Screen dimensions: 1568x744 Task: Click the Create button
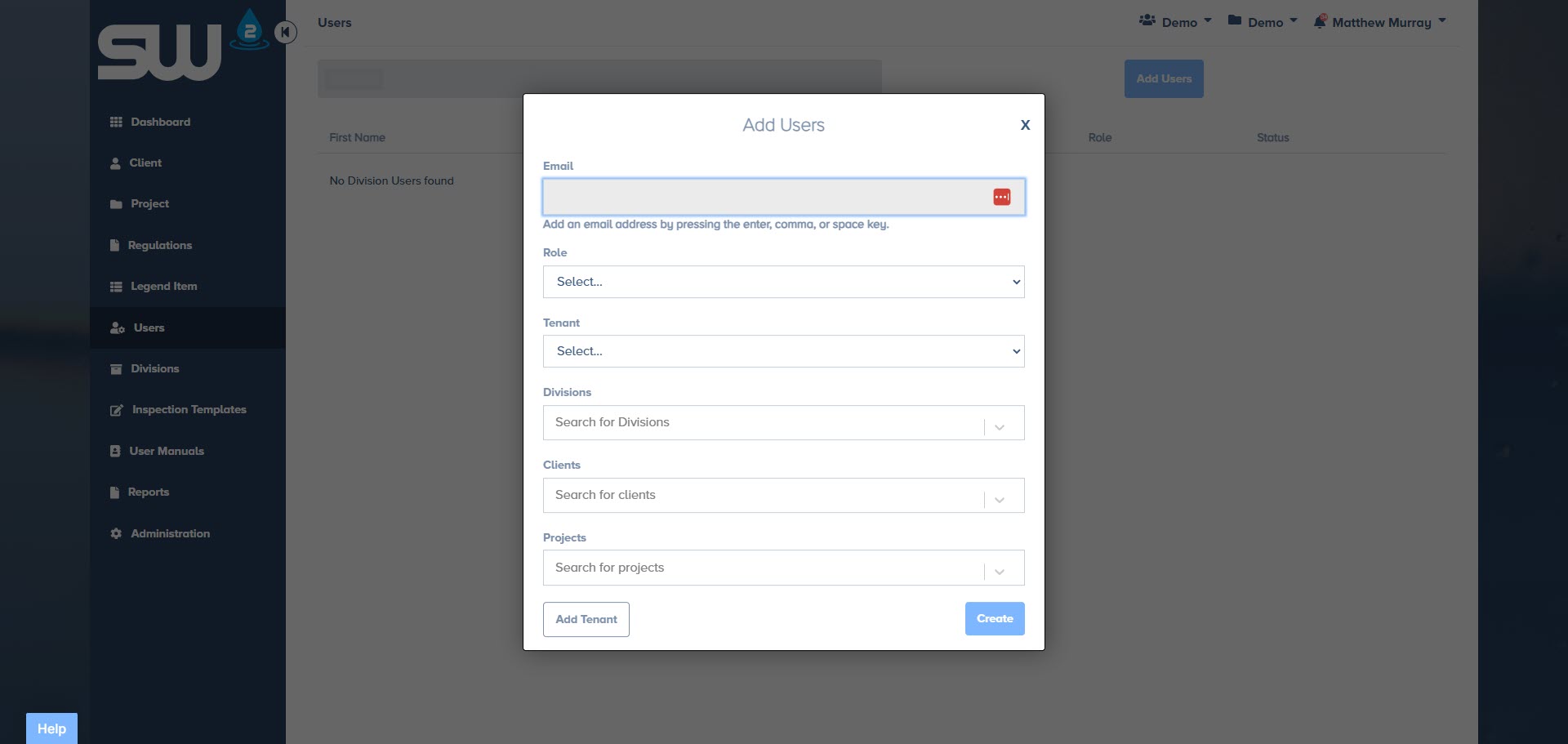[x=994, y=618]
